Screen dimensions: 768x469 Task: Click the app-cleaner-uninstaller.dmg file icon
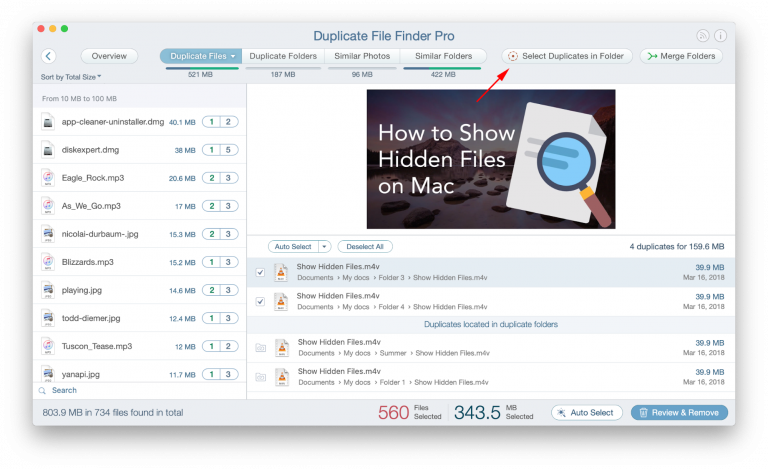48,122
